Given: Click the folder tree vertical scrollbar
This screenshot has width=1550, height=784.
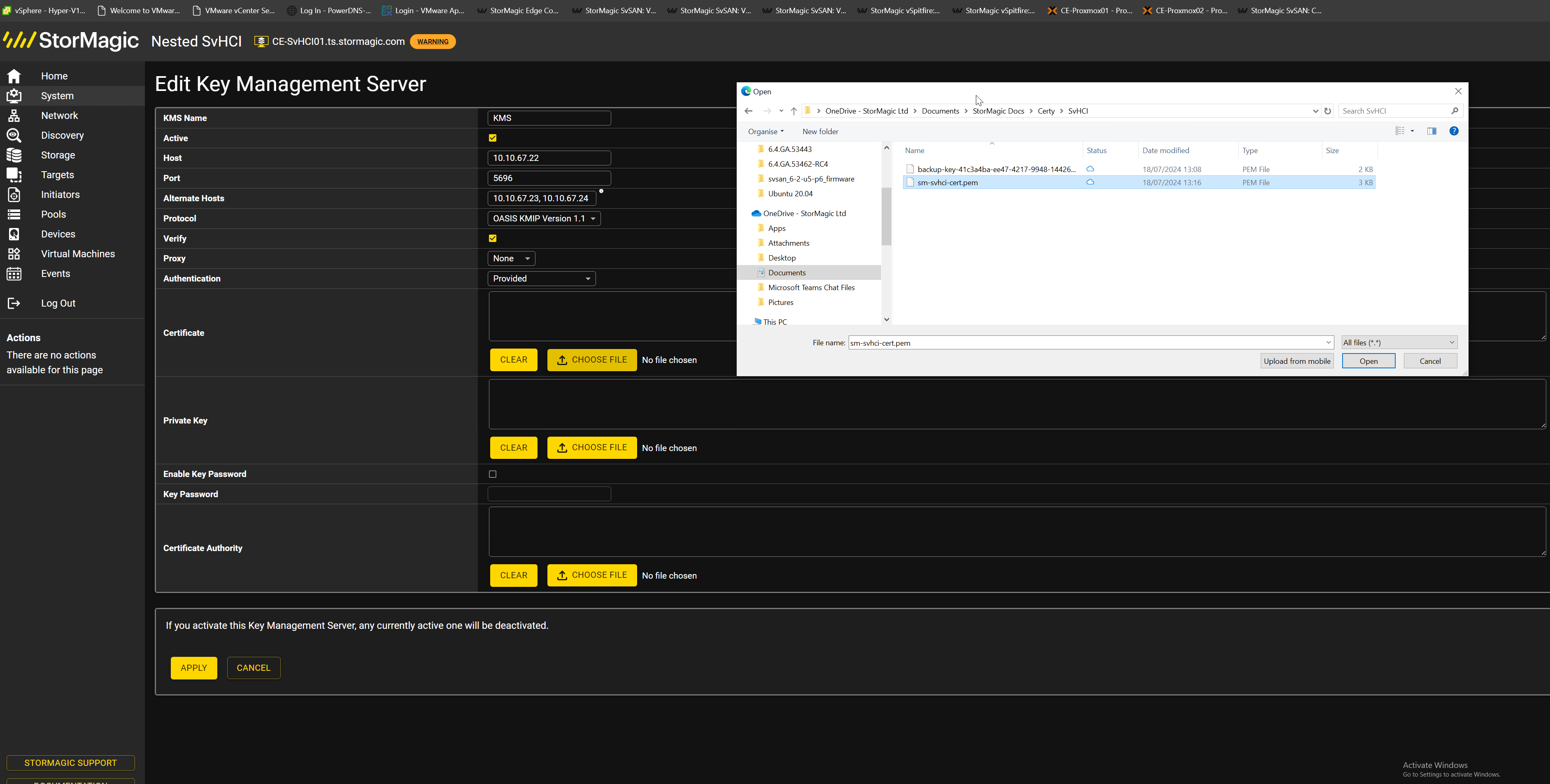Looking at the screenshot, I should coord(886,216).
